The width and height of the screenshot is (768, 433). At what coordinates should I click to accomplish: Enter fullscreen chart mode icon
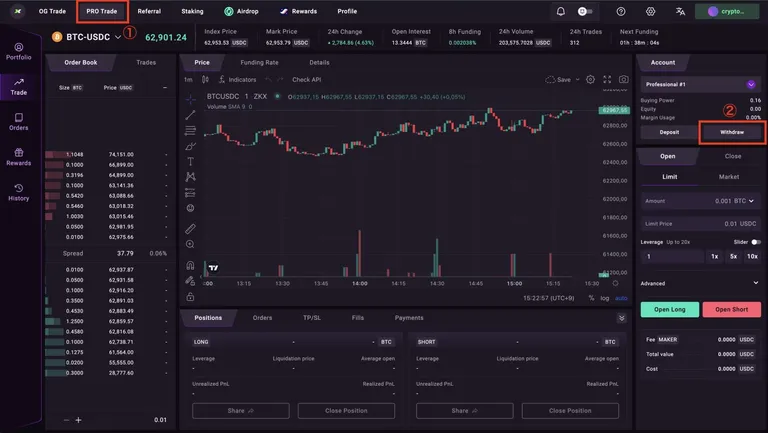(x=607, y=79)
